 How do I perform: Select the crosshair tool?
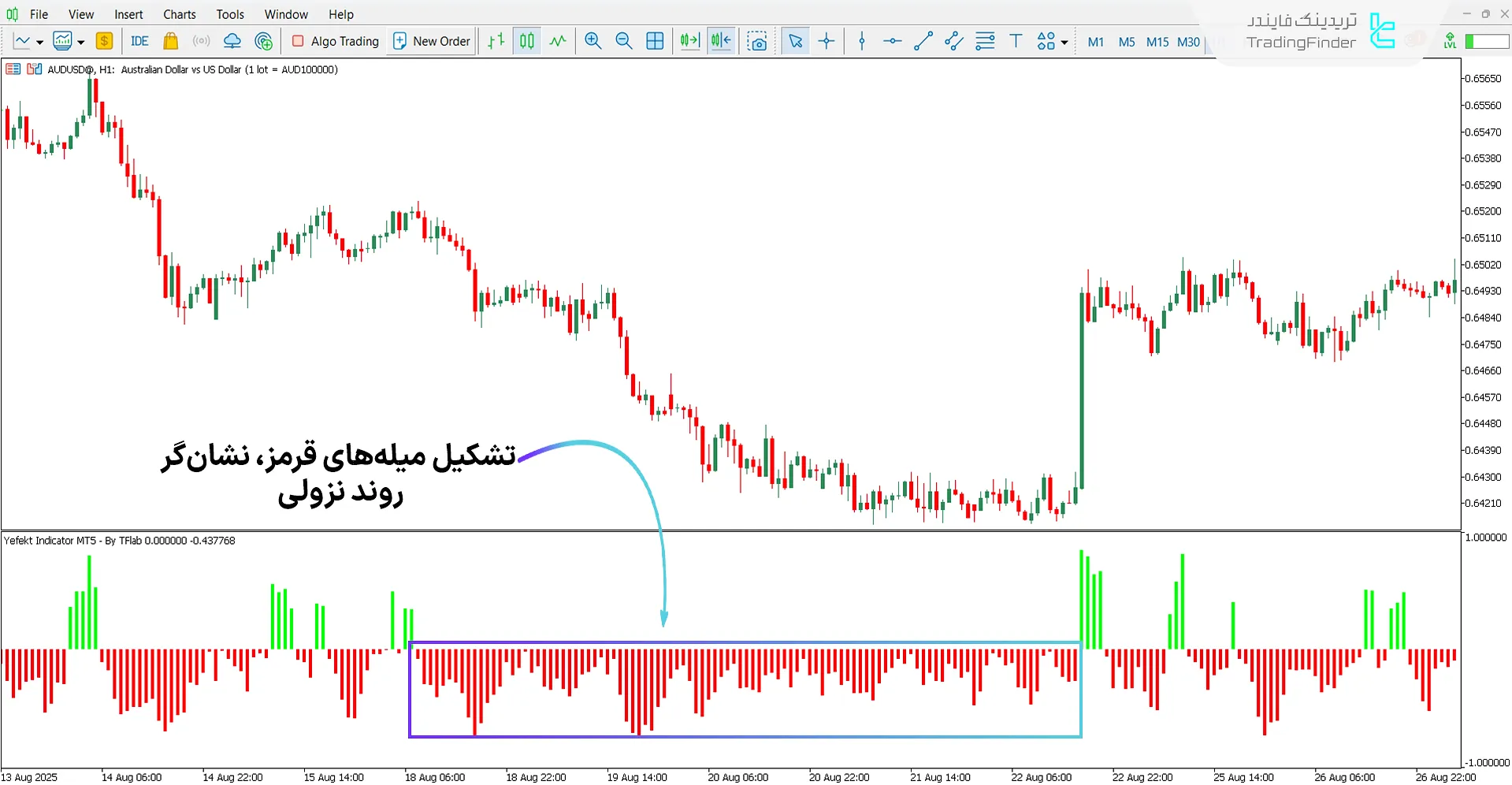[x=827, y=41]
